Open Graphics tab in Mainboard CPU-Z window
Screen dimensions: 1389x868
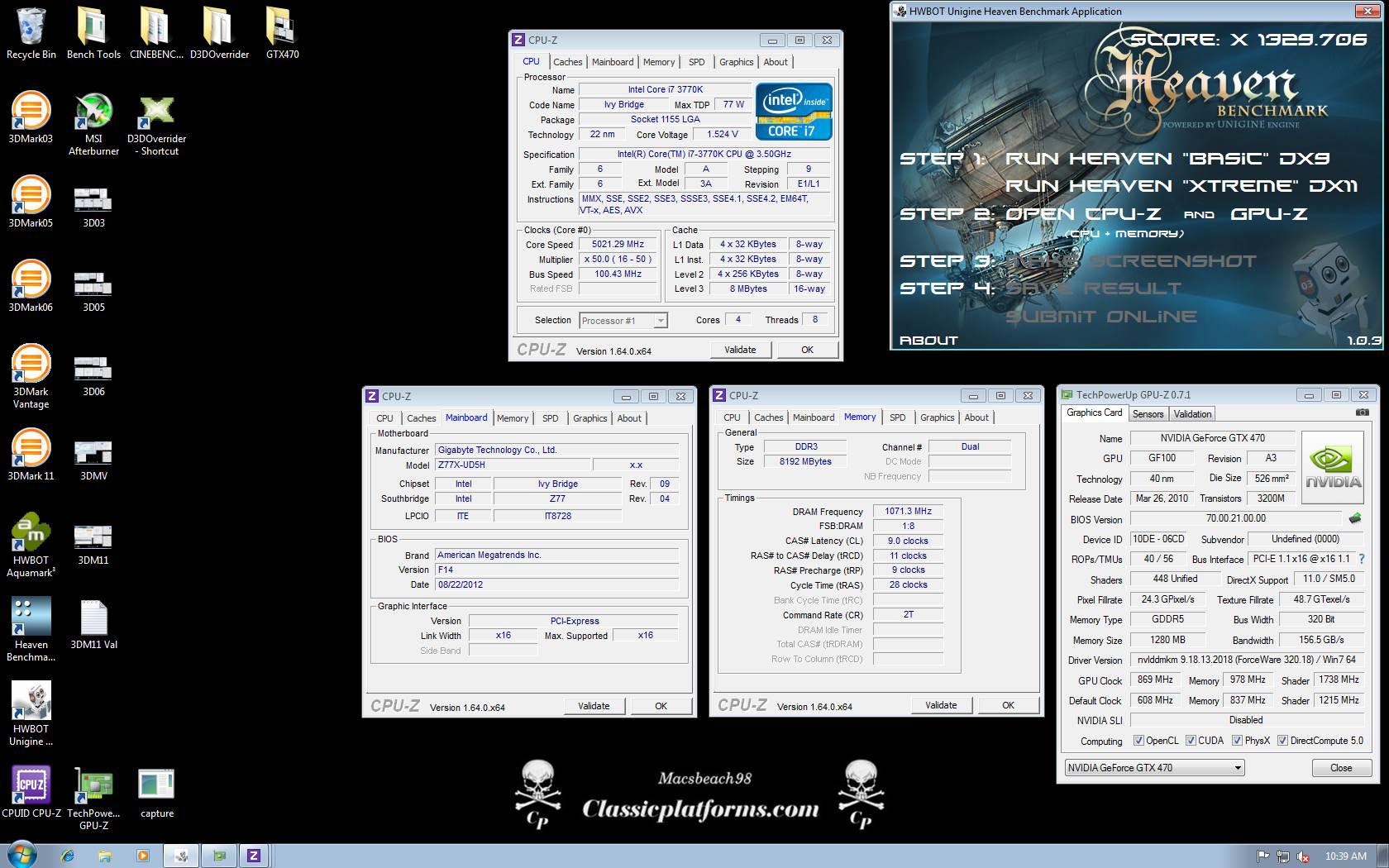[590, 418]
